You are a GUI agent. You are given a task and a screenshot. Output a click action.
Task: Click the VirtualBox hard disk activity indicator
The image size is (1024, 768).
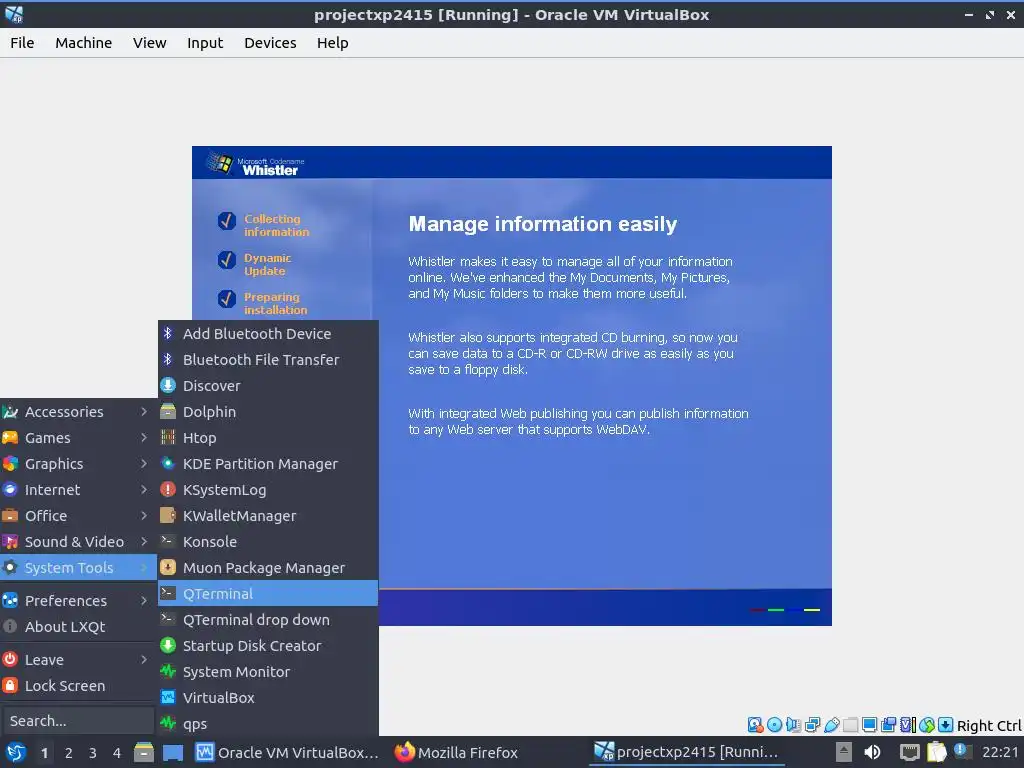755,725
